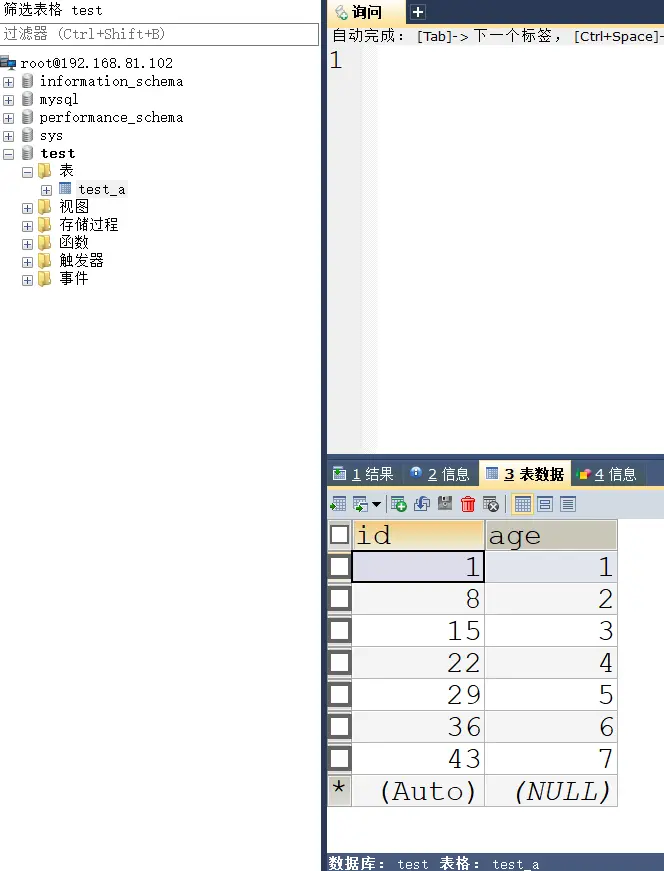Click the save changes floppy disk icon
Image resolution: width=664 pixels, height=871 pixels.
[445, 504]
